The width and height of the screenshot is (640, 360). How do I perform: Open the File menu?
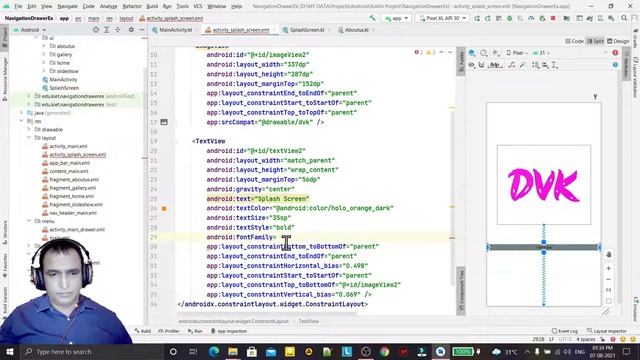(x=18, y=7)
